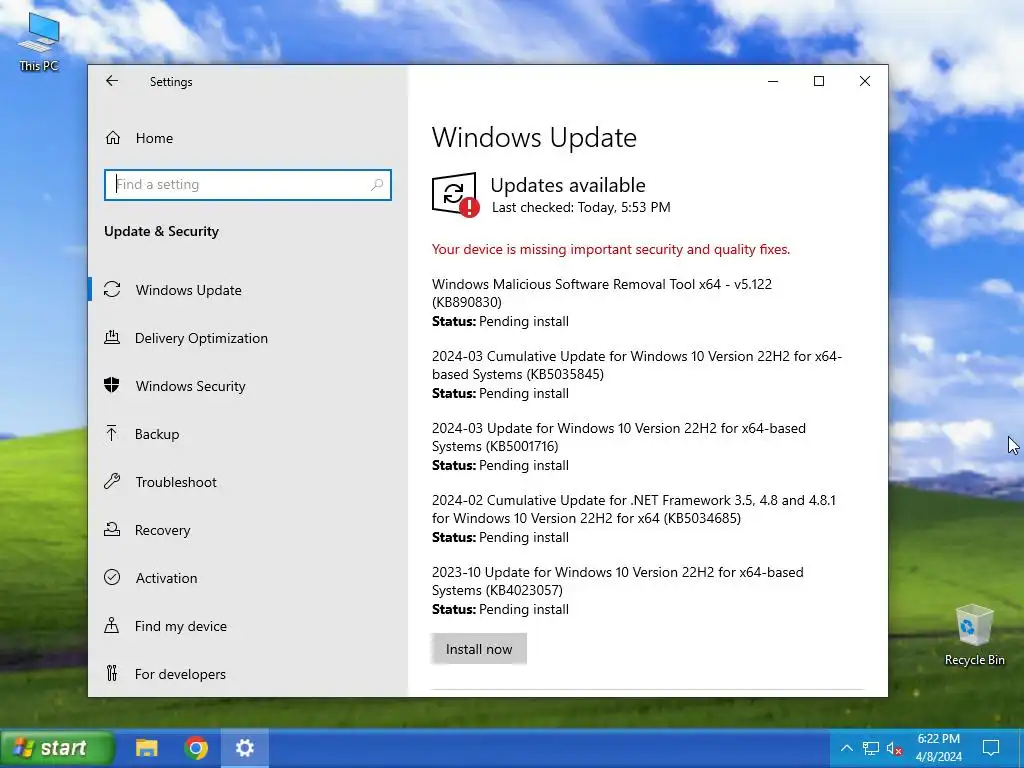
Task: Click the Troubleshoot wrench icon
Action: point(112,482)
